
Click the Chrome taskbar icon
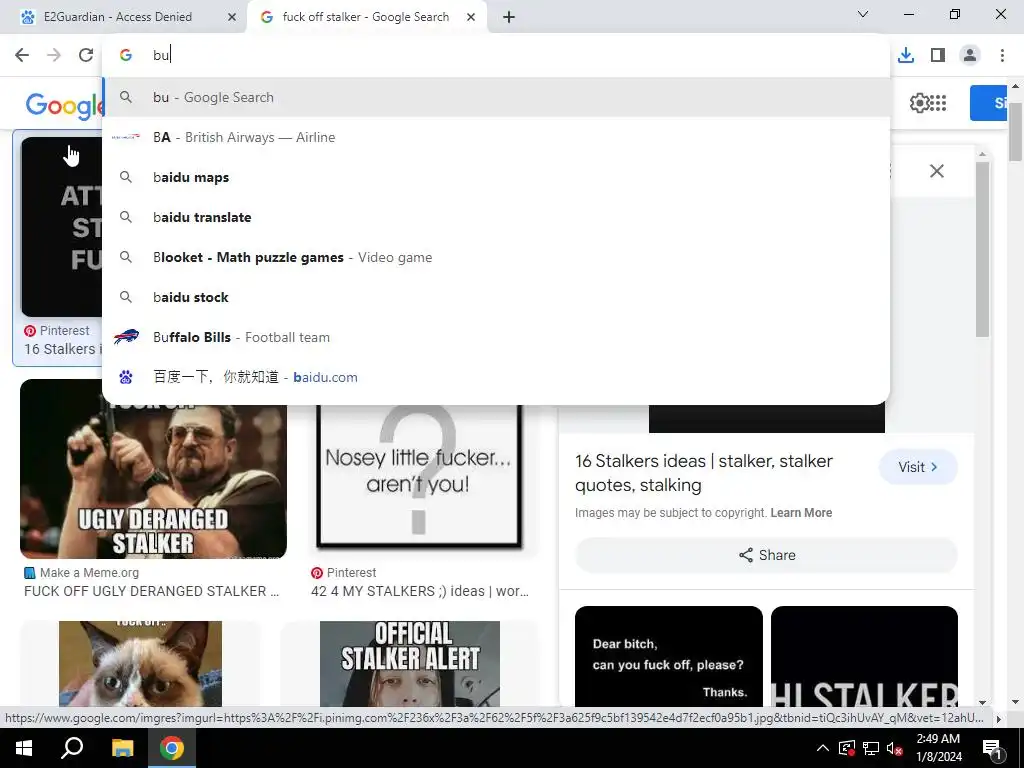172,748
